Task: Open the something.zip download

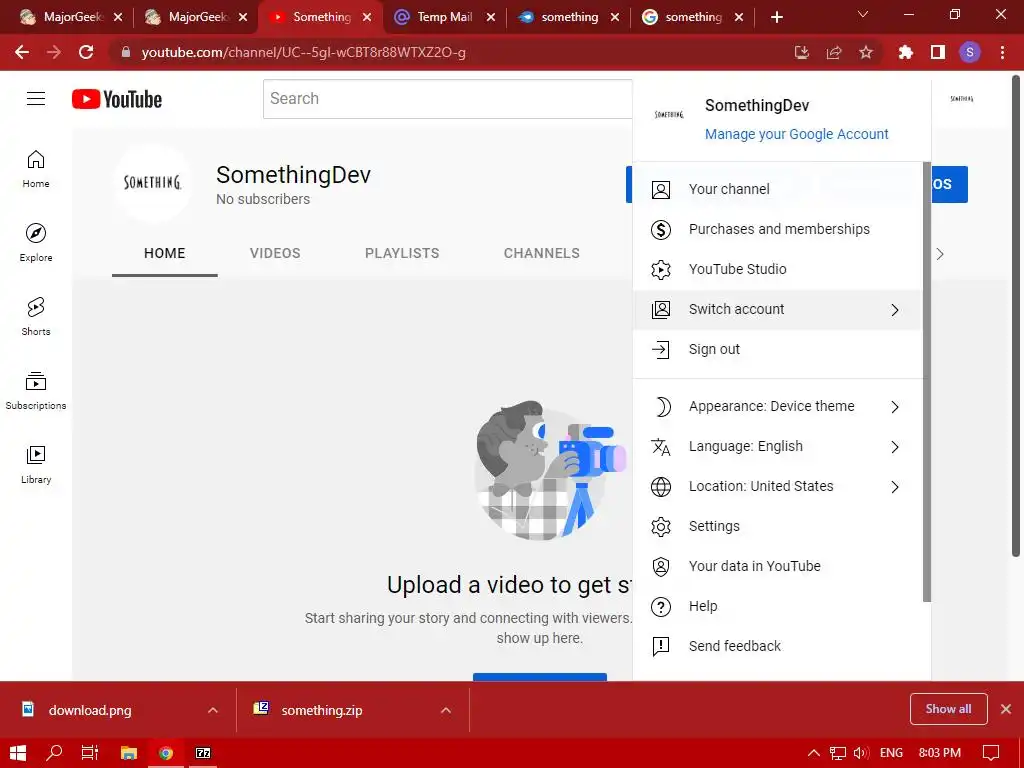Action: click(321, 710)
